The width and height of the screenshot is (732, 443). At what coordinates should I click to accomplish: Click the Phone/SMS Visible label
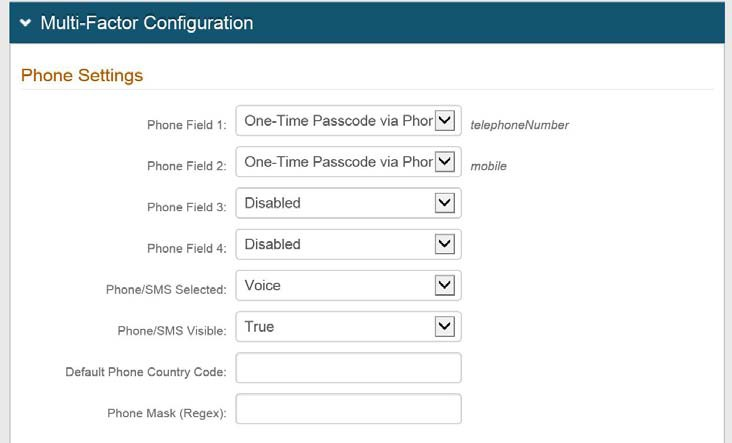[170, 331]
